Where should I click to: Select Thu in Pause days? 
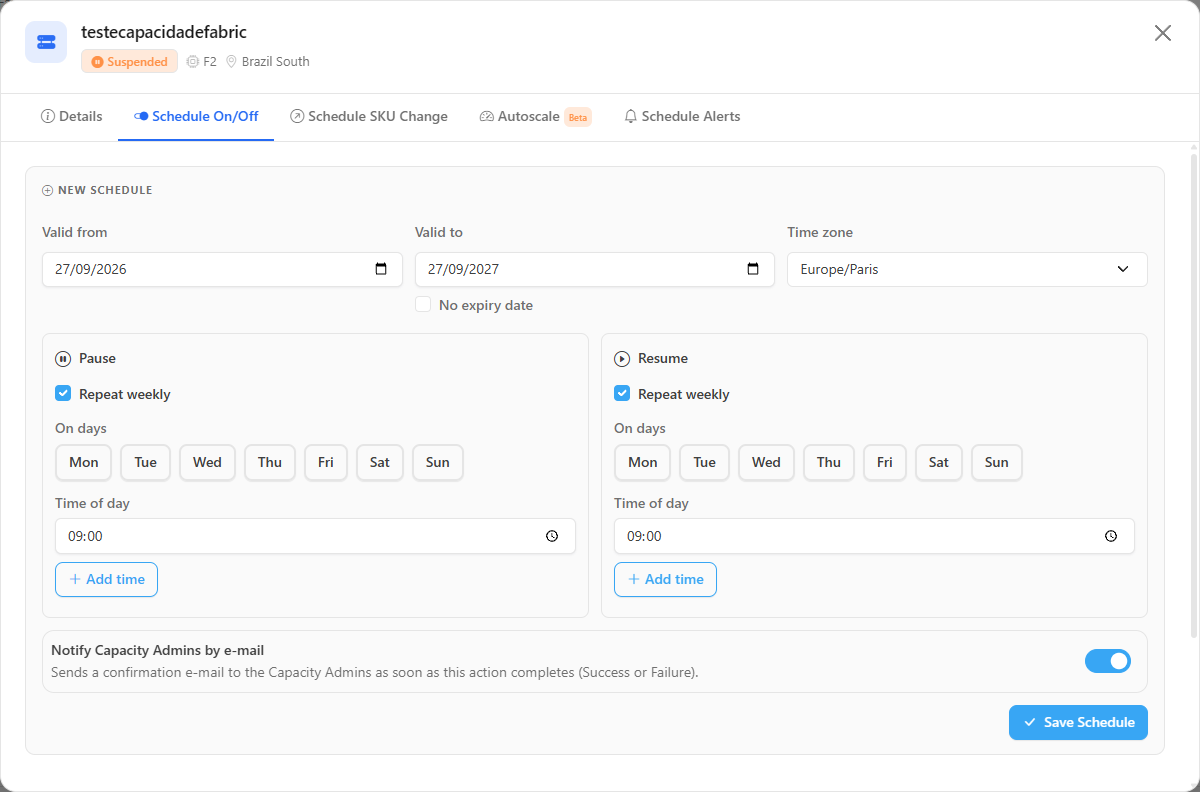pyautogui.click(x=270, y=462)
